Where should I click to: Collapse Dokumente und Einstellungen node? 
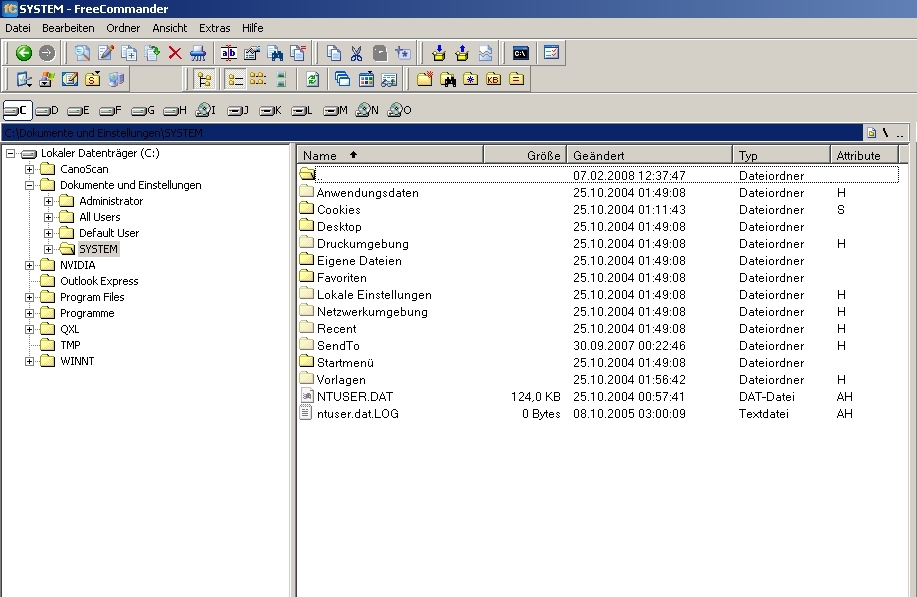[x=29, y=185]
